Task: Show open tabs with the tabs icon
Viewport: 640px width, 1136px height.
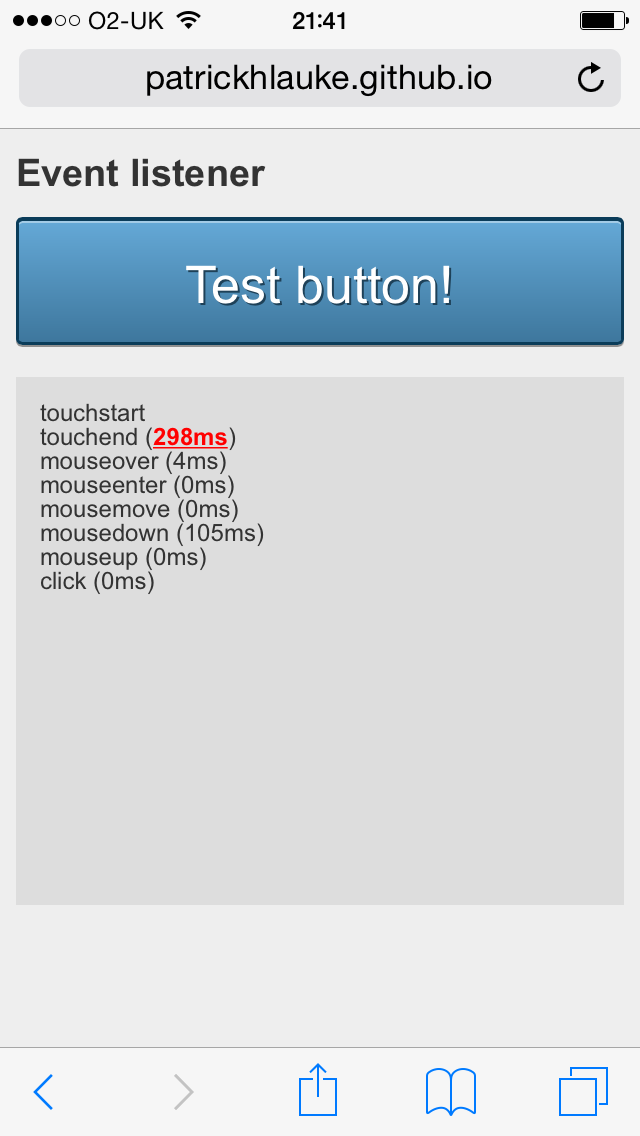Action: pyautogui.click(x=583, y=1090)
